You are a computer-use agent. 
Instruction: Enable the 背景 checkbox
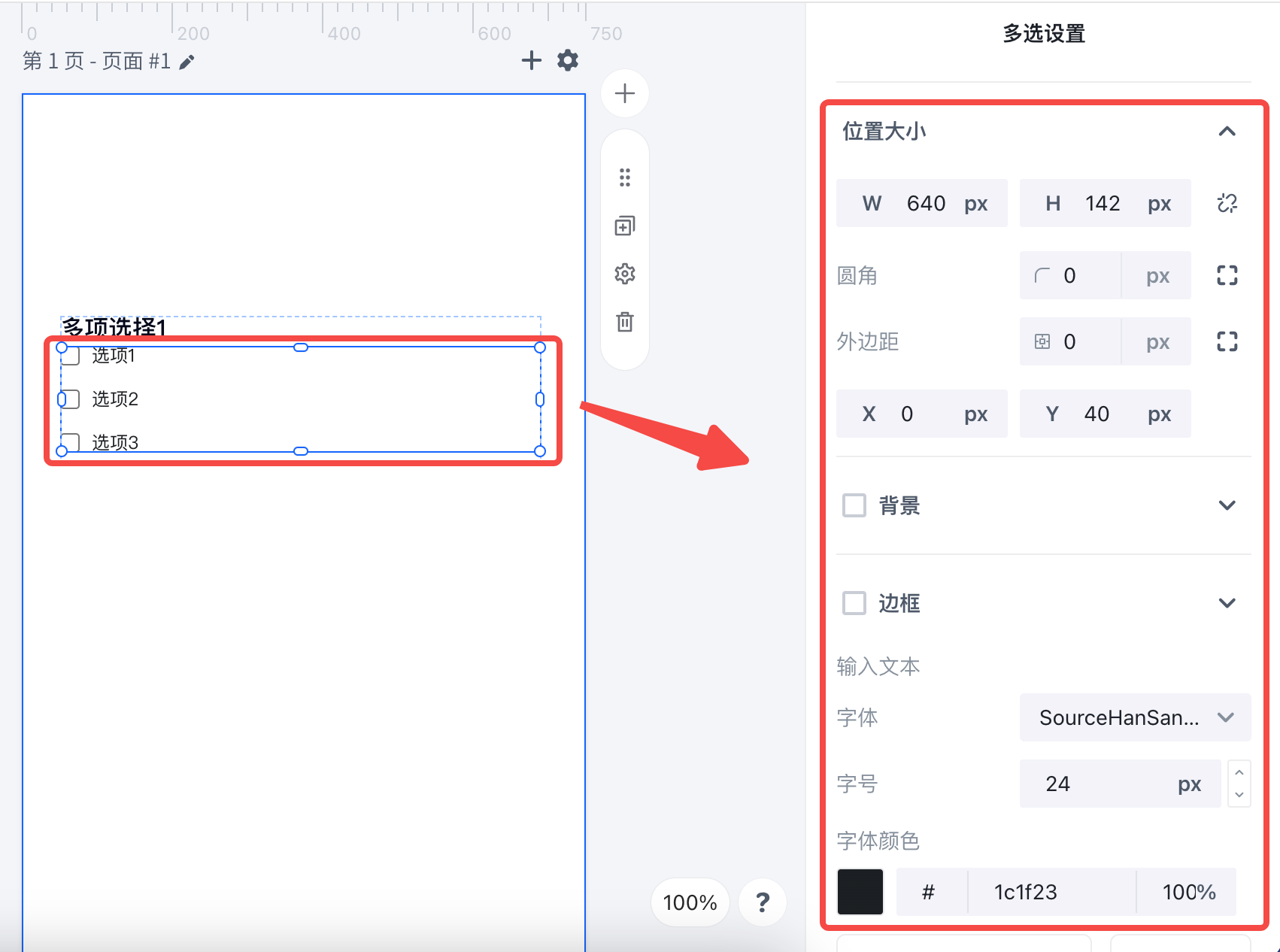[854, 505]
